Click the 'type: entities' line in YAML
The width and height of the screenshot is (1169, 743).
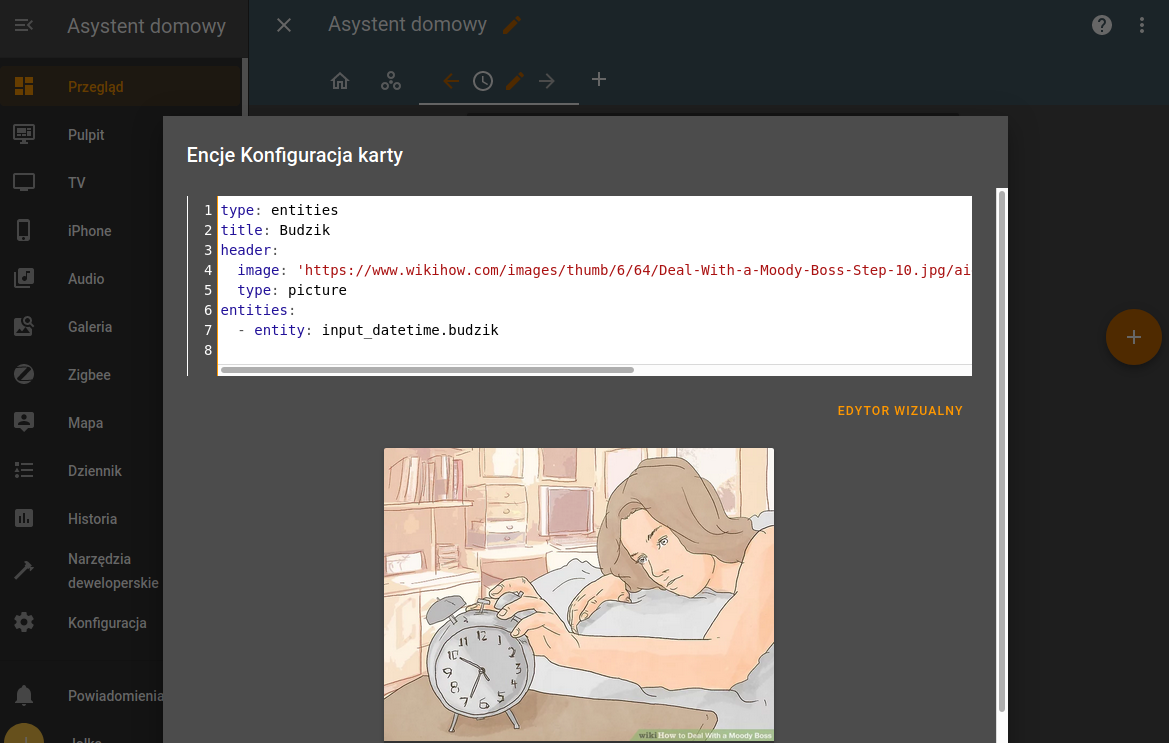(280, 210)
